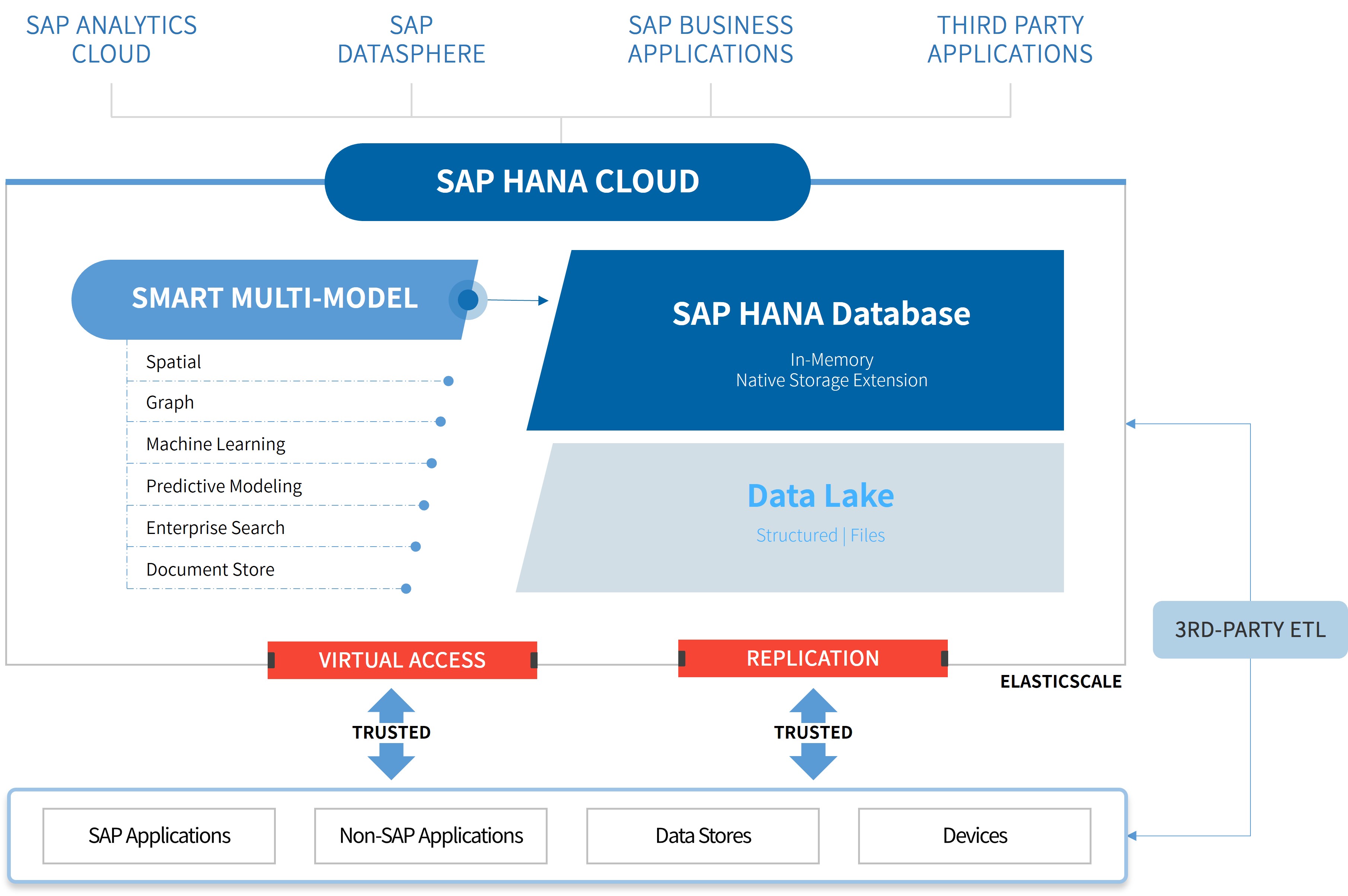Click the blue dot ending Document Store line
The height and width of the screenshot is (896, 1348).
coord(406,589)
